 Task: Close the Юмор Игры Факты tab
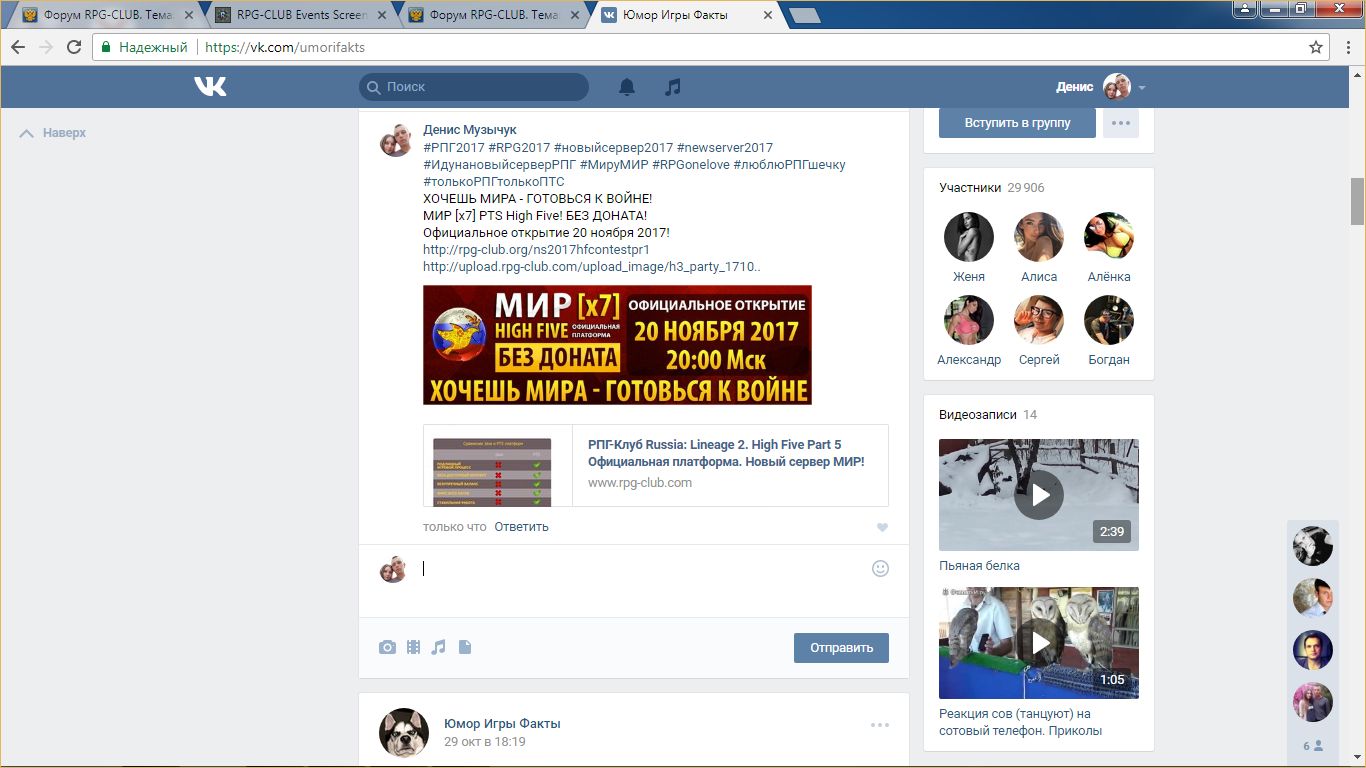pos(767,15)
